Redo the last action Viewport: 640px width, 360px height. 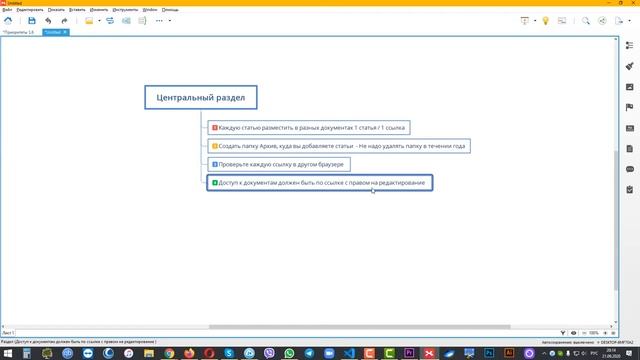pos(64,20)
